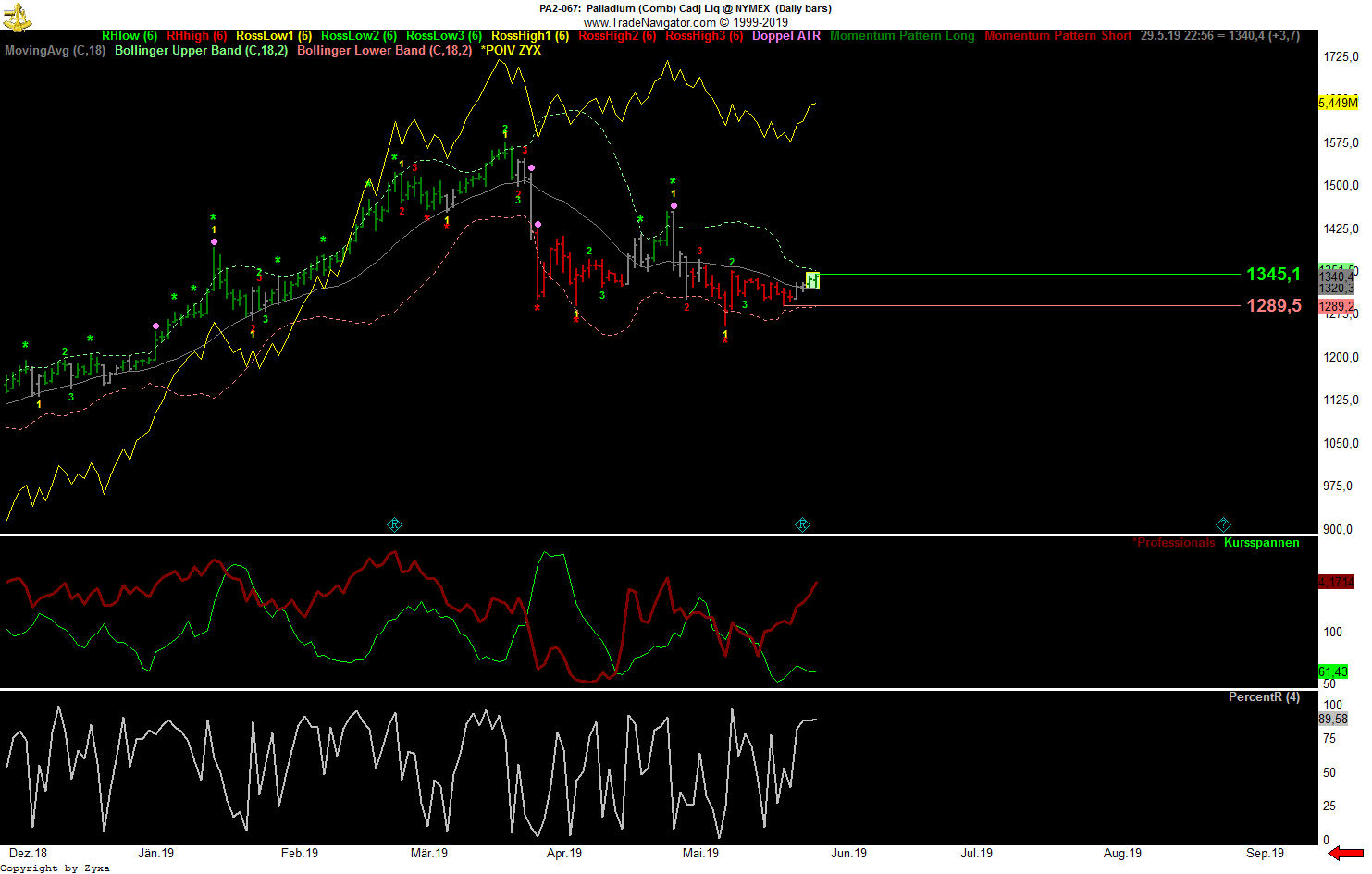This screenshot has height=874, width=1372.
Task: Click the 29.5.19 22:56 quote readout
Action: [1220, 36]
